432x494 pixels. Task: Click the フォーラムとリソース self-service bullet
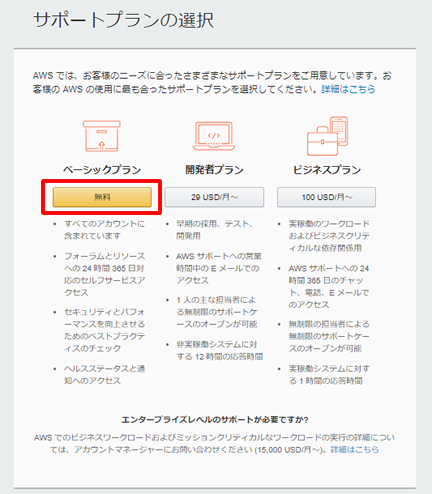[105, 274]
